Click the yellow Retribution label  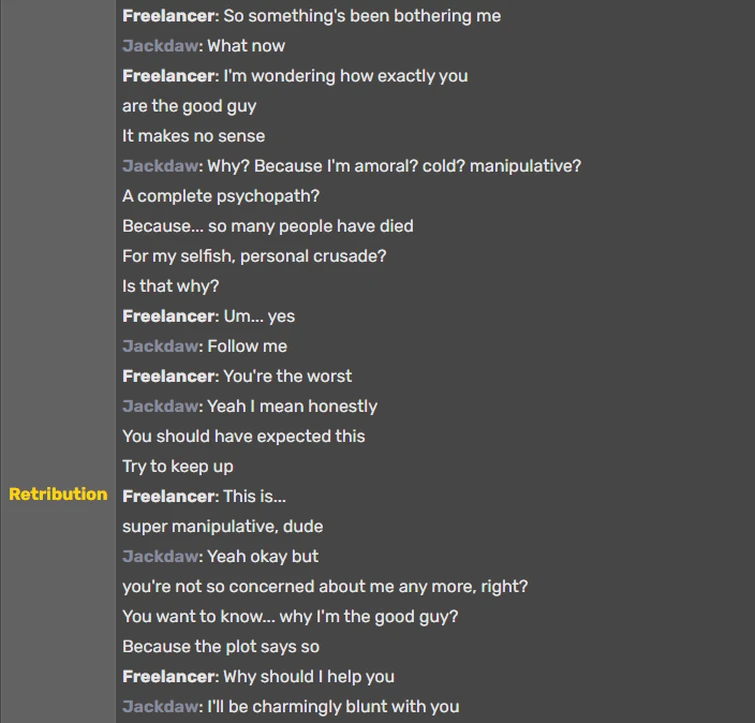(58, 494)
